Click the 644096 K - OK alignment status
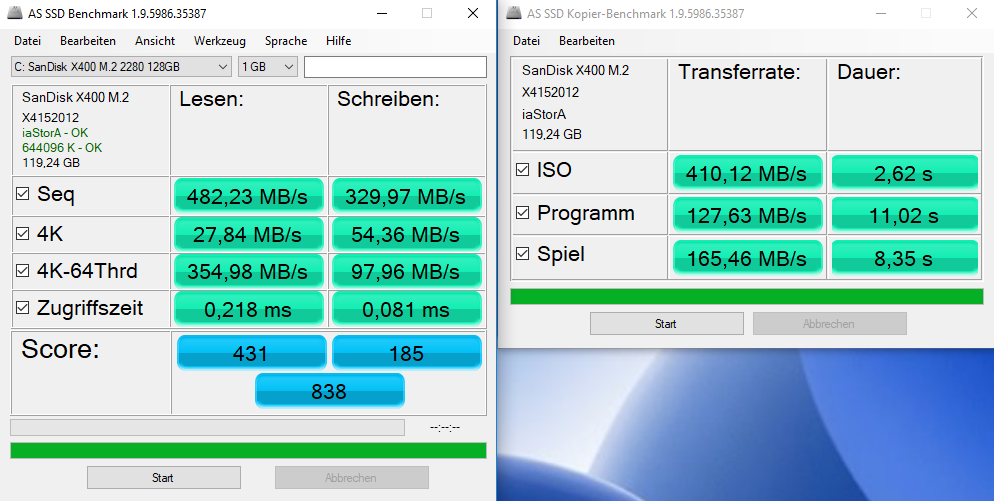 coord(62,148)
